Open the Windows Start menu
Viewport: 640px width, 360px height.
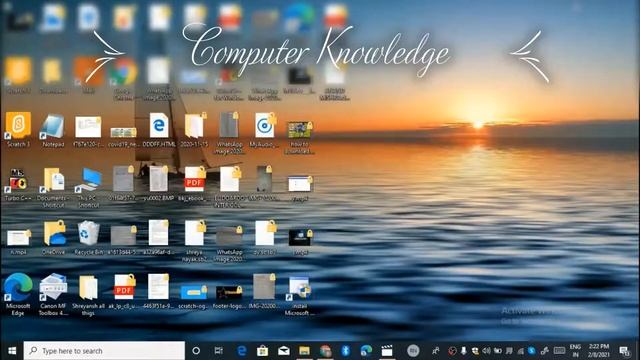point(12,351)
